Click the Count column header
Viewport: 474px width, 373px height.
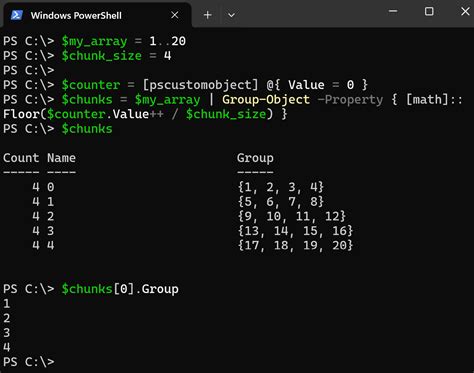(x=21, y=158)
